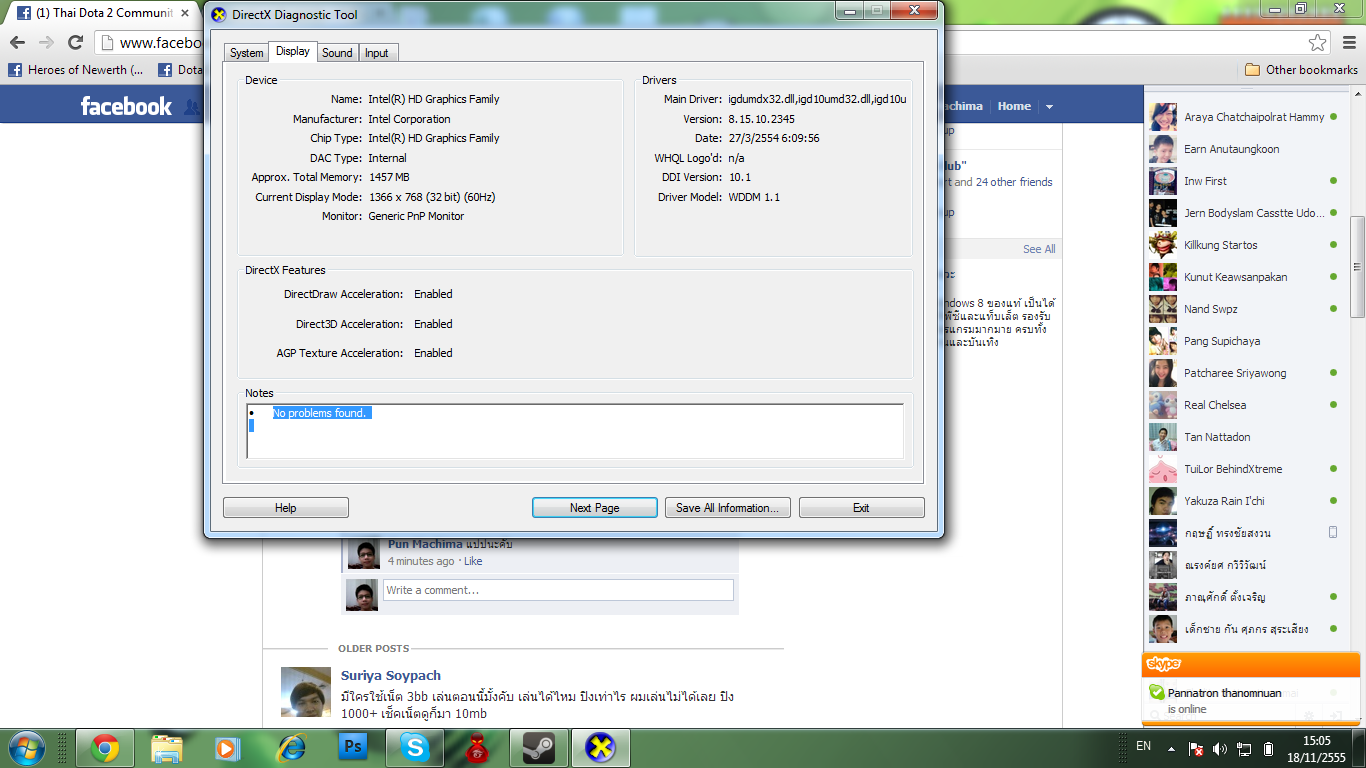The image size is (1366, 768).
Task: Click the Next Page button
Action: coord(595,508)
